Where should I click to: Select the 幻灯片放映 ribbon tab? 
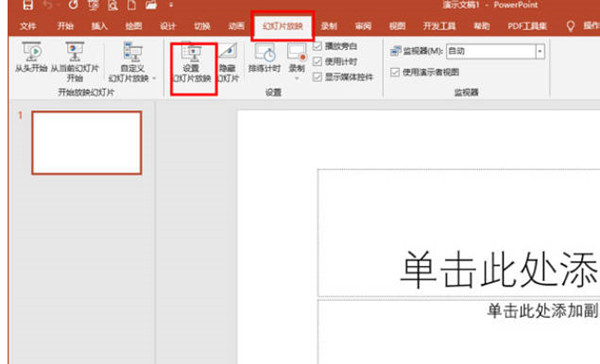click(x=283, y=26)
